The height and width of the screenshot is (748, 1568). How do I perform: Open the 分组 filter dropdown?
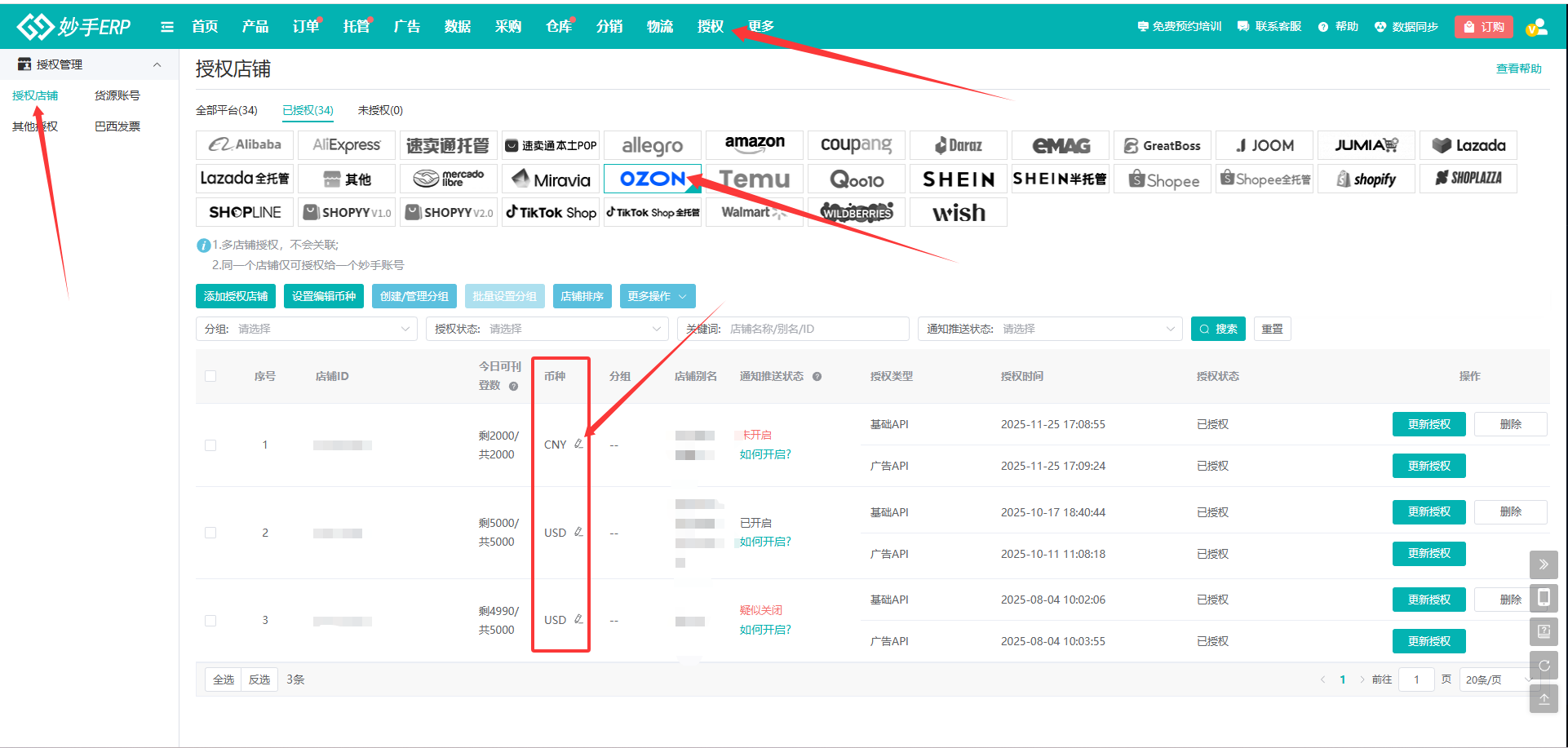307,329
